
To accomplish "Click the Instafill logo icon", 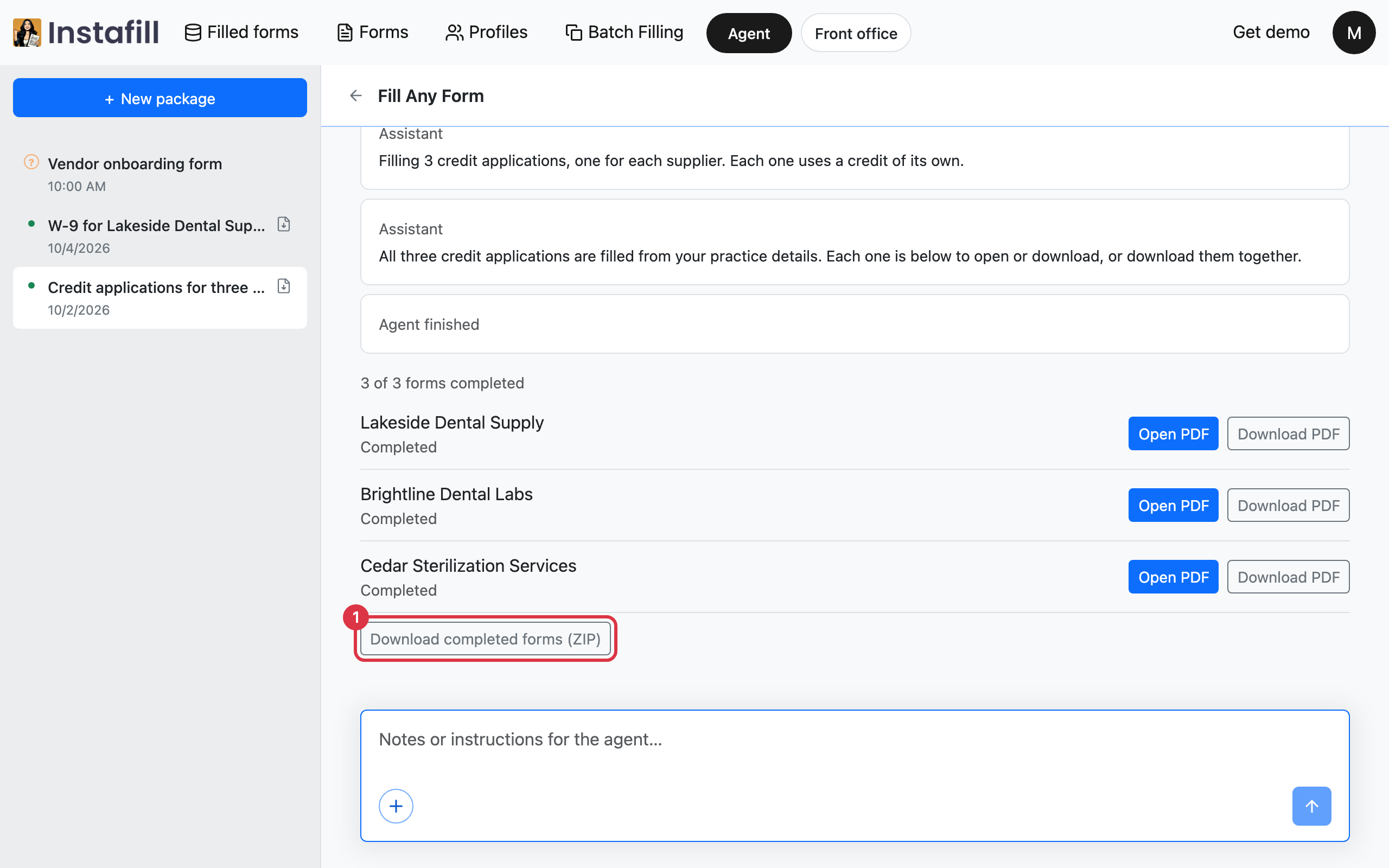I will coord(27,32).
